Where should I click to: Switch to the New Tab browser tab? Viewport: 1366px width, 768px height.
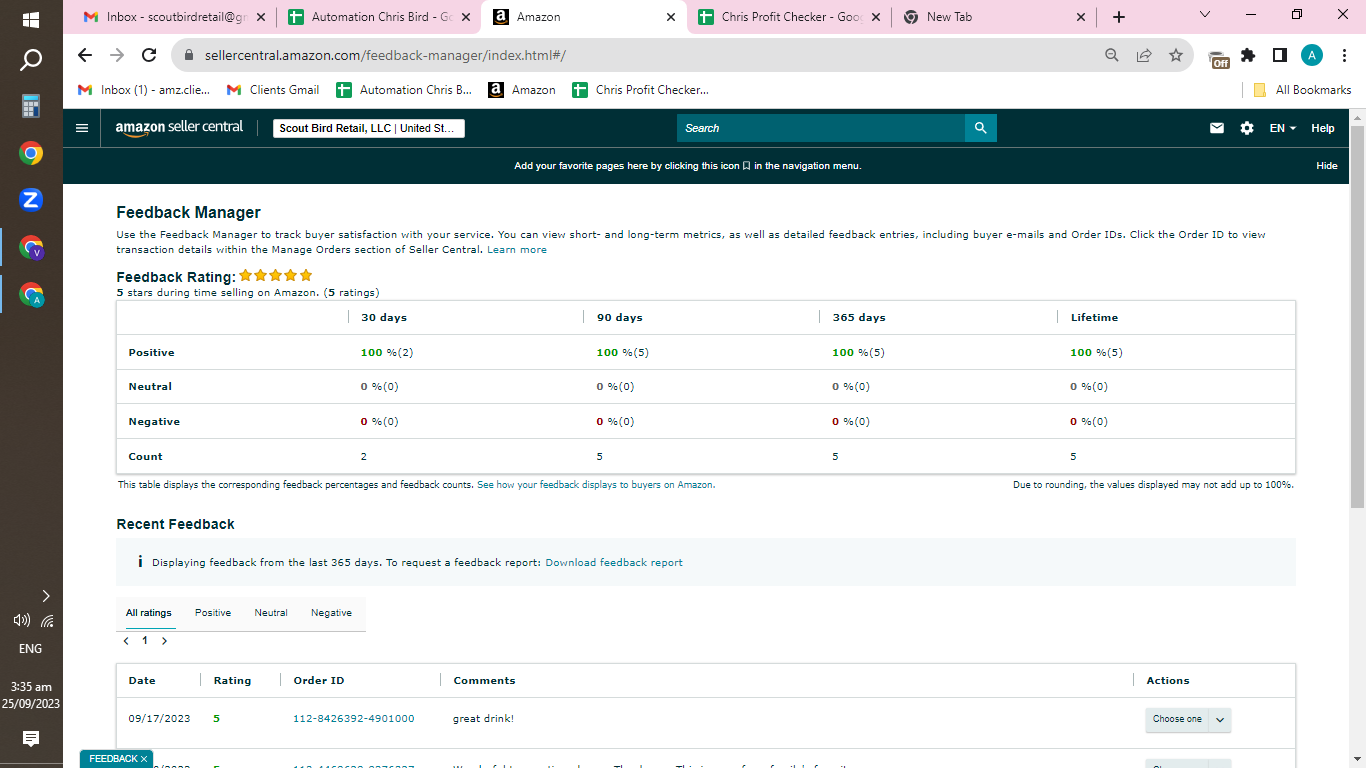tap(992, 17)
